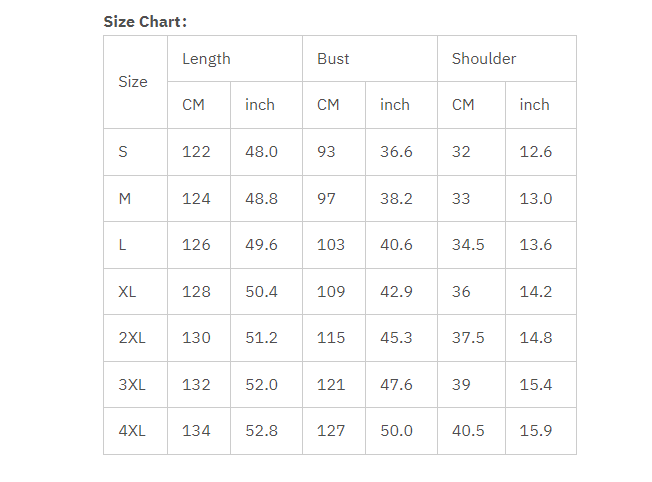Click the 115 bust CM value
This screenshot has height=482, width=652.
pyautogui.click(x=331, y=338)
